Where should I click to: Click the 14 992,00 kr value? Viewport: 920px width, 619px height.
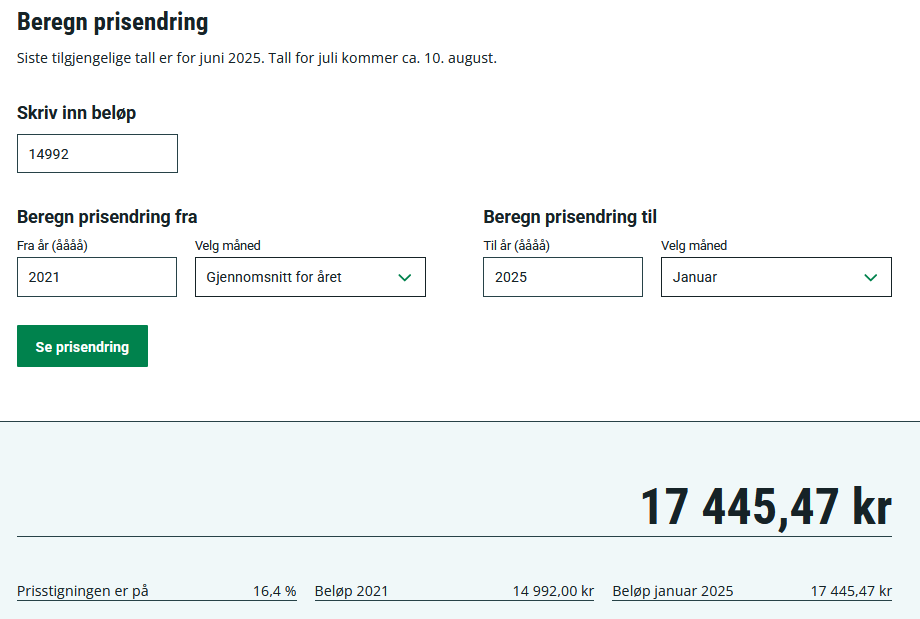point(553,591)
